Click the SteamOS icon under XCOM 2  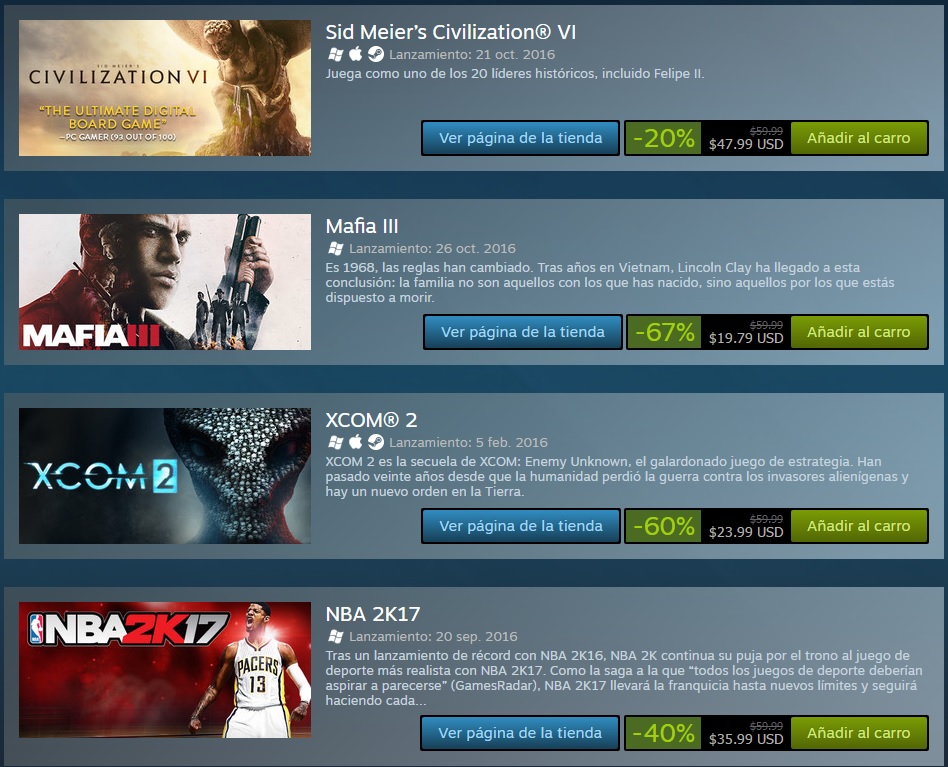[375, 442]
